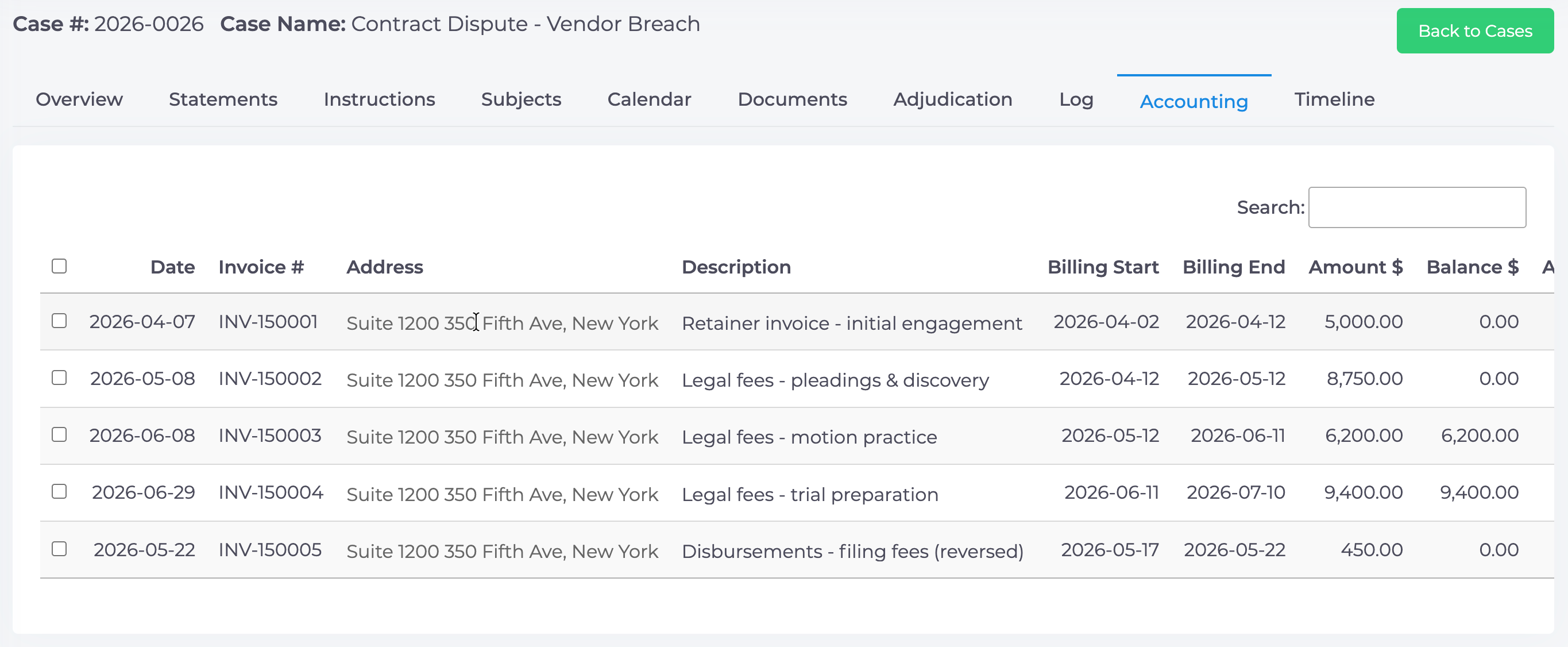
Task: Sort by Billing Start column header
Action: pyautogui.click(x=1103, y=267)
